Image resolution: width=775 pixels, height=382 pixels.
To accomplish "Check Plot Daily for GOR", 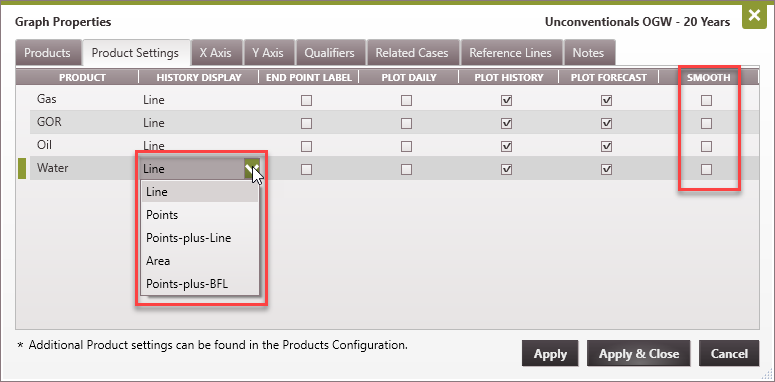I will 406,123.
